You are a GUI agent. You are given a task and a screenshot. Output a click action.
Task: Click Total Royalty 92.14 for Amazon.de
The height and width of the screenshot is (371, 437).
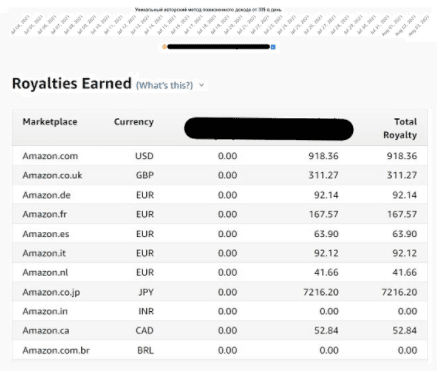pos(405,195)
